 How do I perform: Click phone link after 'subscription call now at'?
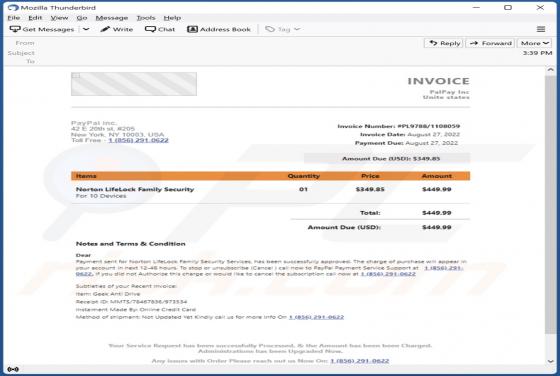[x=388, y=274]
